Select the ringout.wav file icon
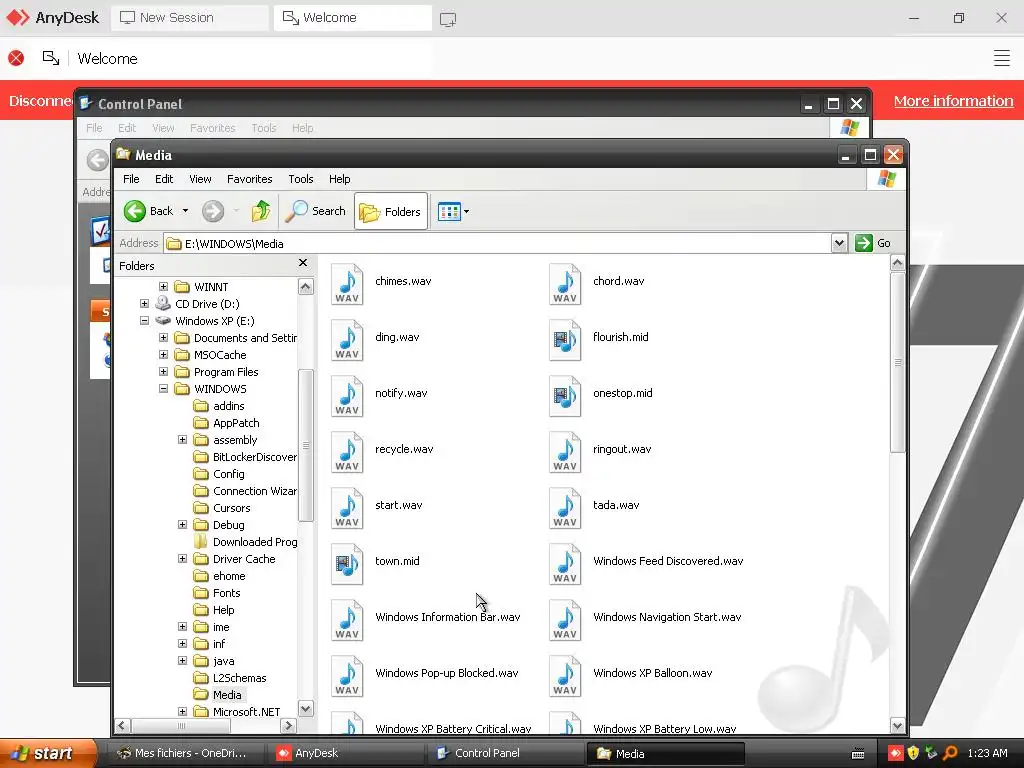 [565, 452]
